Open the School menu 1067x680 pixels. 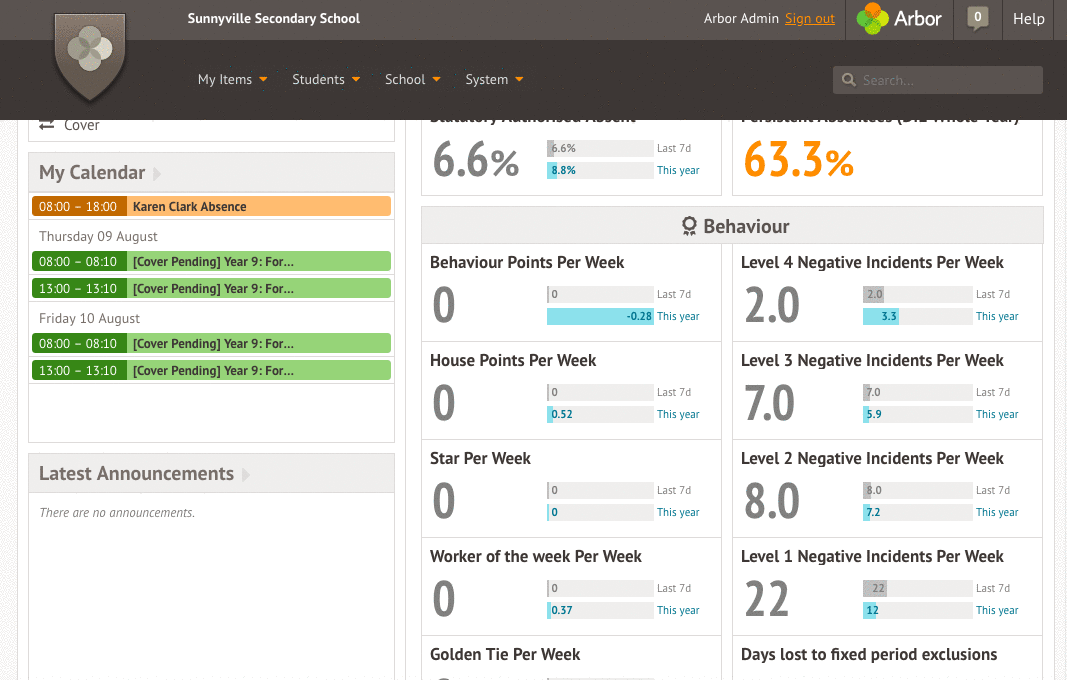412,79
